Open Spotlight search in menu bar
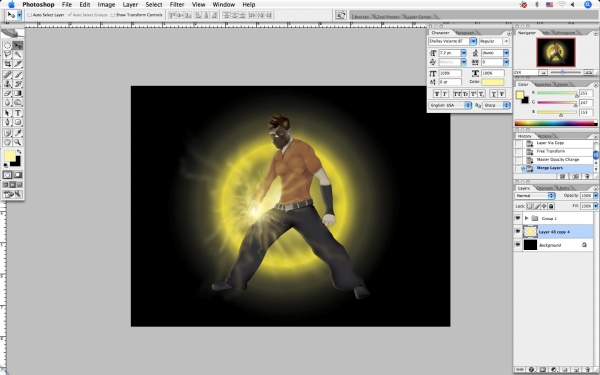 (588, 5)
